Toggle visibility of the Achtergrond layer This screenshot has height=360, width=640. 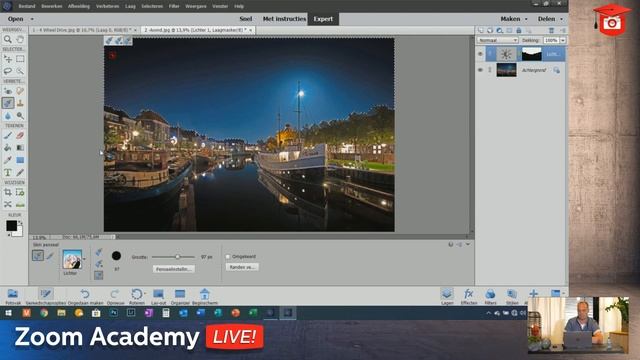tap(480, 70)
